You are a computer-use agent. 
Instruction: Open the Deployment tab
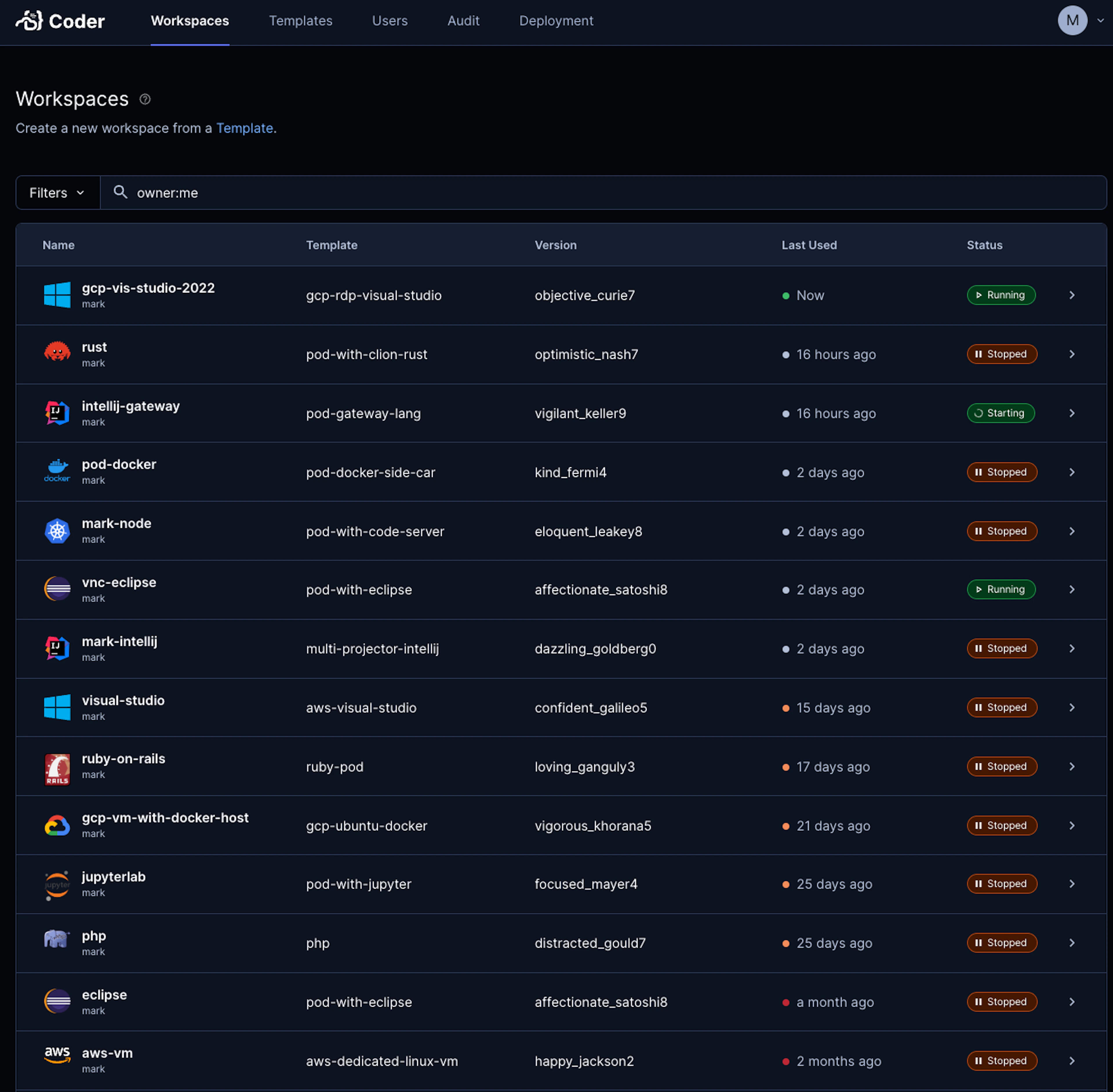tap(556, 21)
